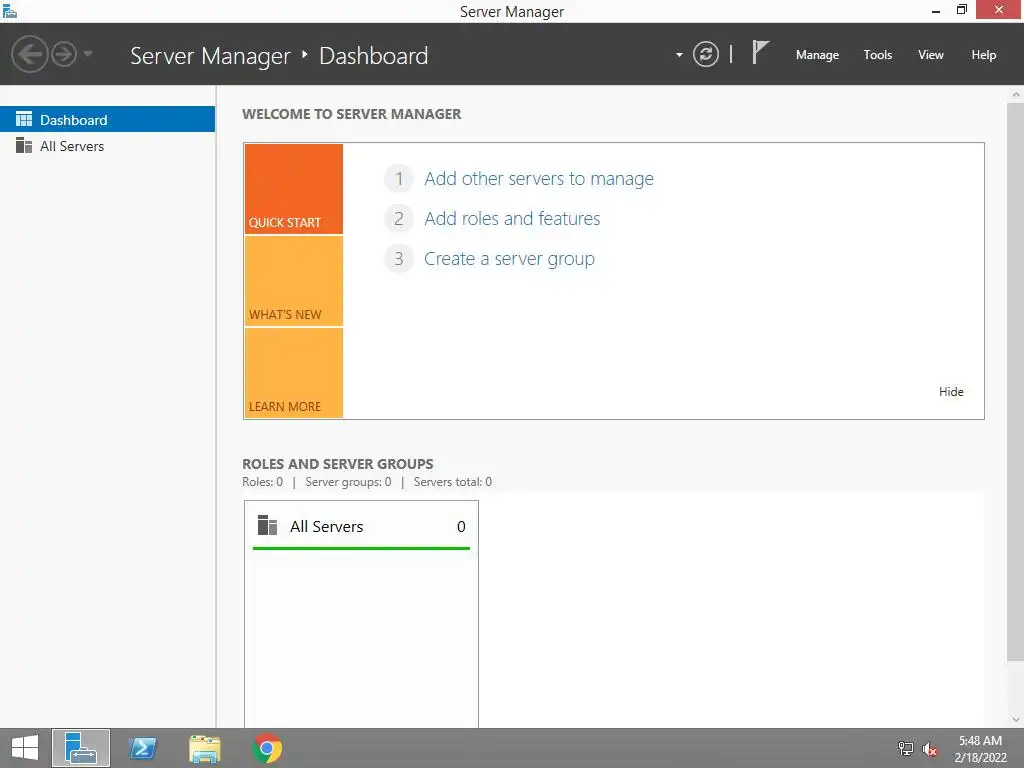Click the 'Server groups: 0' summary text
The image size is (1024, 768).
tap(348, 482)
